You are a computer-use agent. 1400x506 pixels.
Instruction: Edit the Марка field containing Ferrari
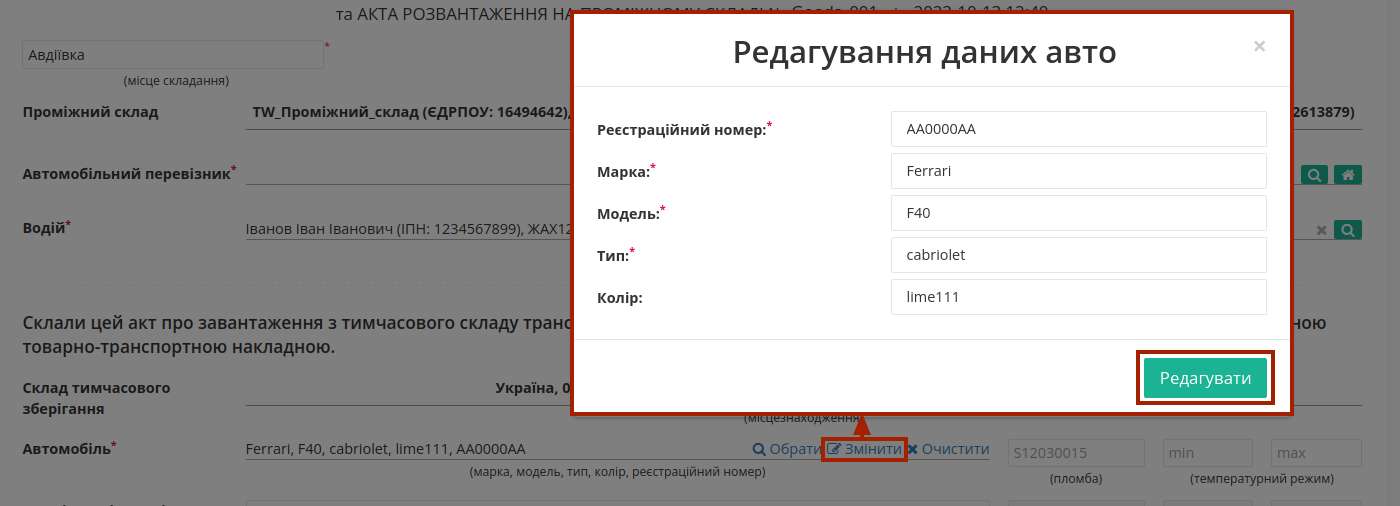pyautogui.click(x=1079, y=171)
